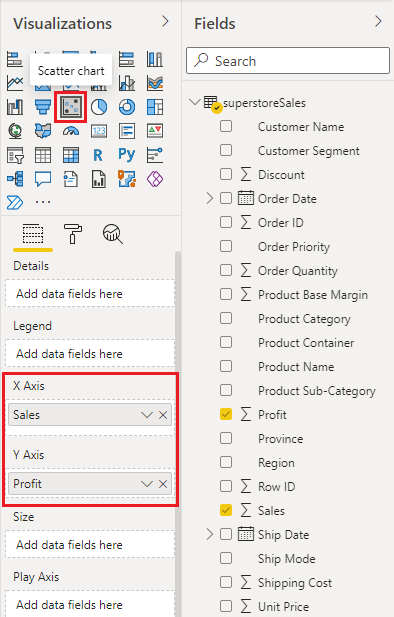Switch to the Format paint roller tab
This screenshot has width=394, height=617.
73,234
